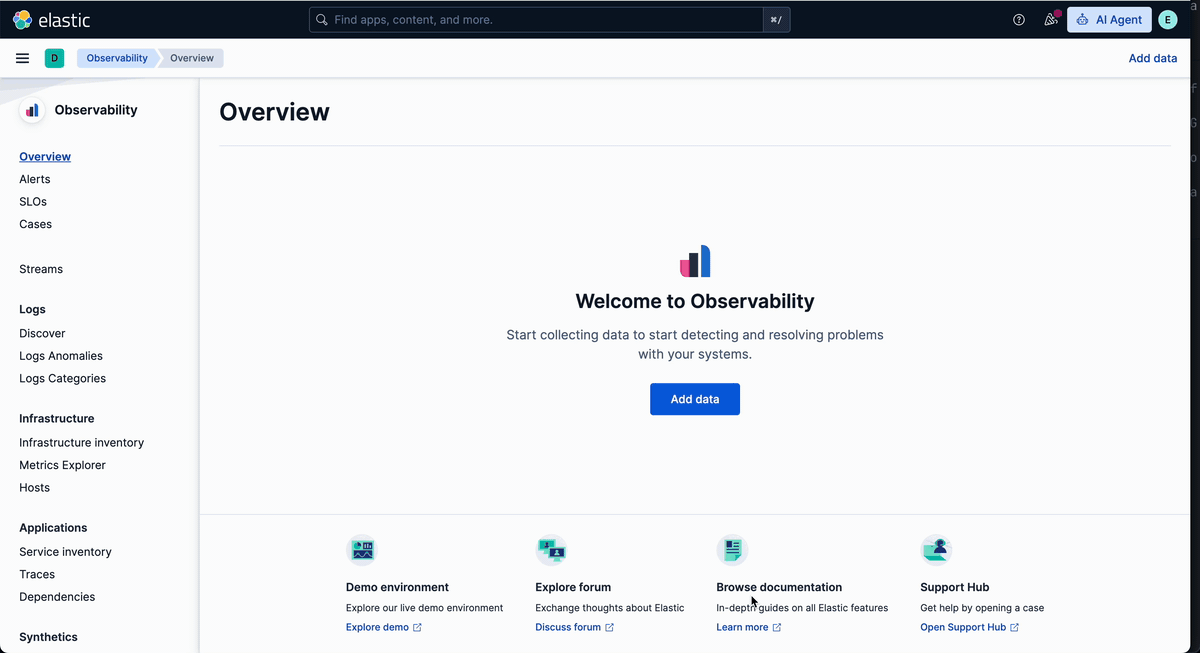
Task: Launch the AI Agent button
Action: pyautogui.click(x=1109, y=20)
